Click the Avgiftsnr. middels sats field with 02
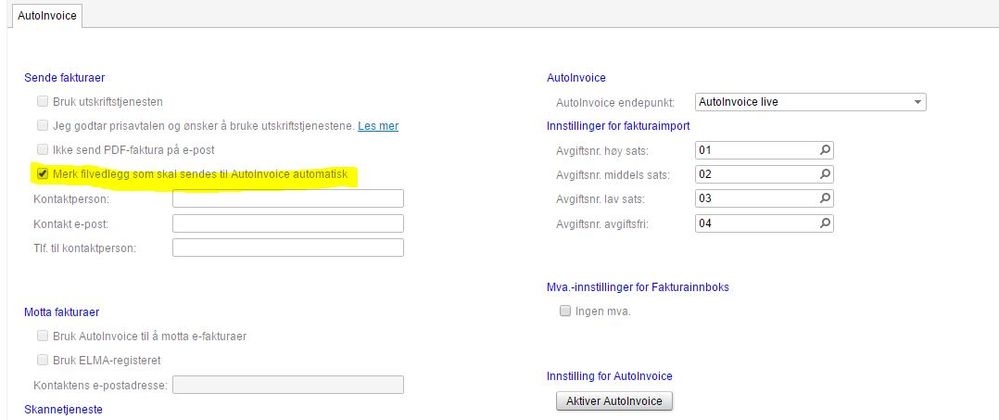The image size is (999, 420). (765, 174)
